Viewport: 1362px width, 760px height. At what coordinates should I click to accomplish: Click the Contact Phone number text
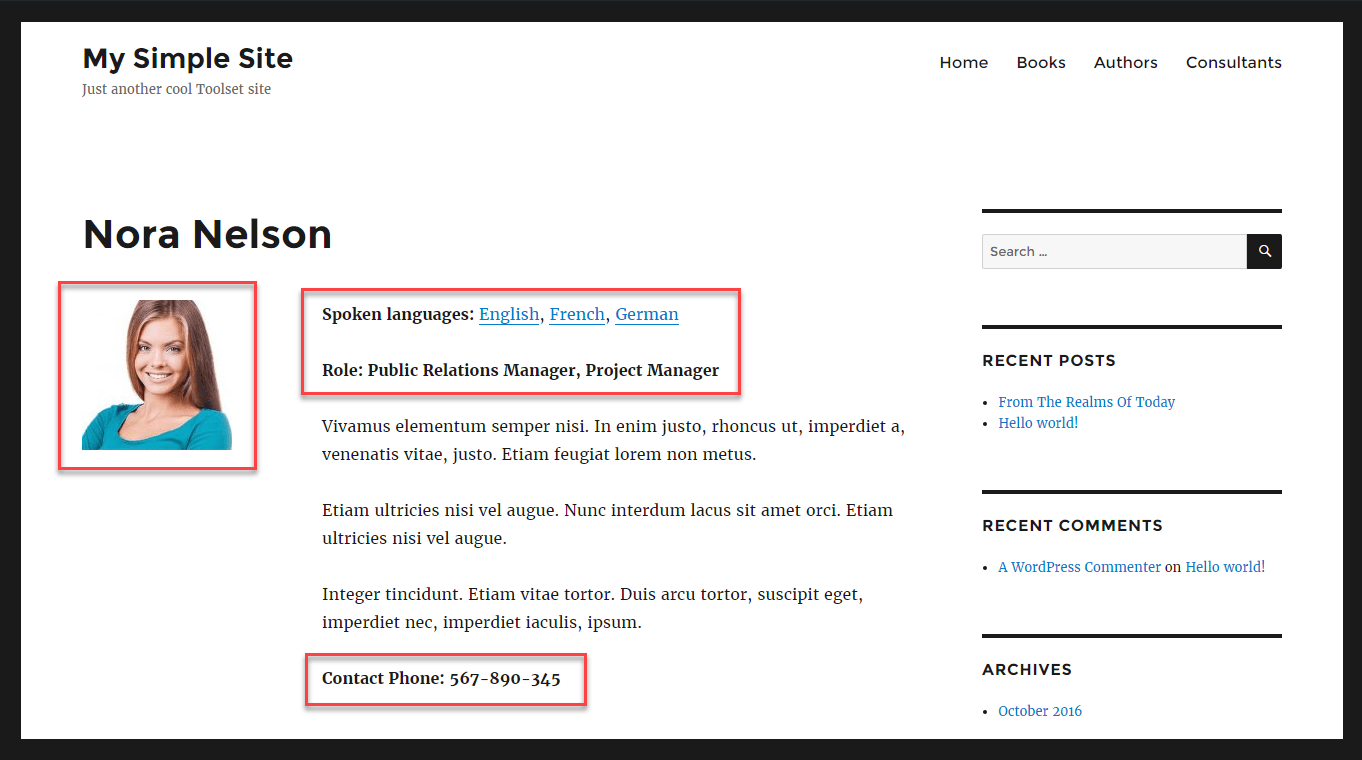tap(445, 678)
